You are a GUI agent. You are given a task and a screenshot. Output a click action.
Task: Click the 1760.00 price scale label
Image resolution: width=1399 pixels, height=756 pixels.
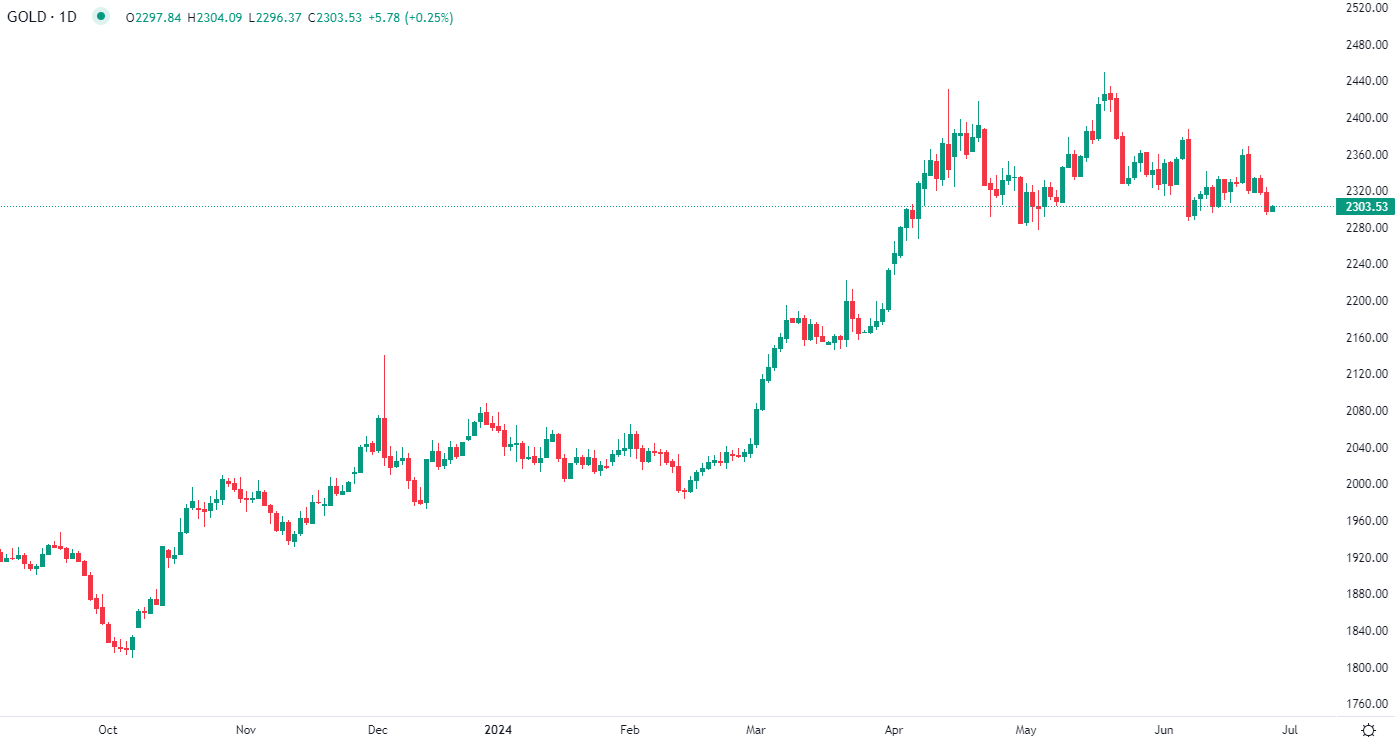(x=1366, y=704)
